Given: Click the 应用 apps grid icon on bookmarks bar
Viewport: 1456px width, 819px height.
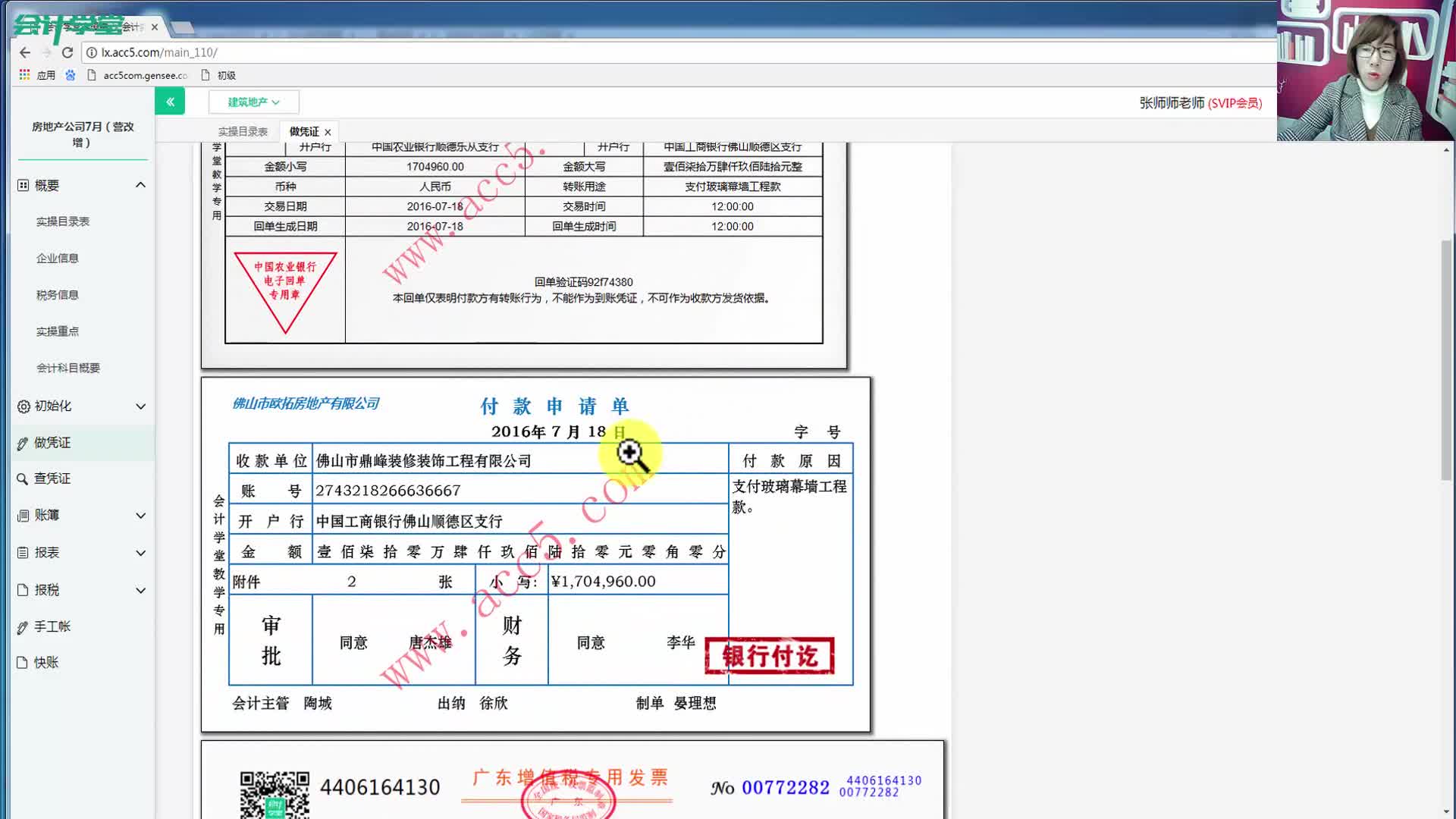Looking at the screenshot, I should [24, 74].
